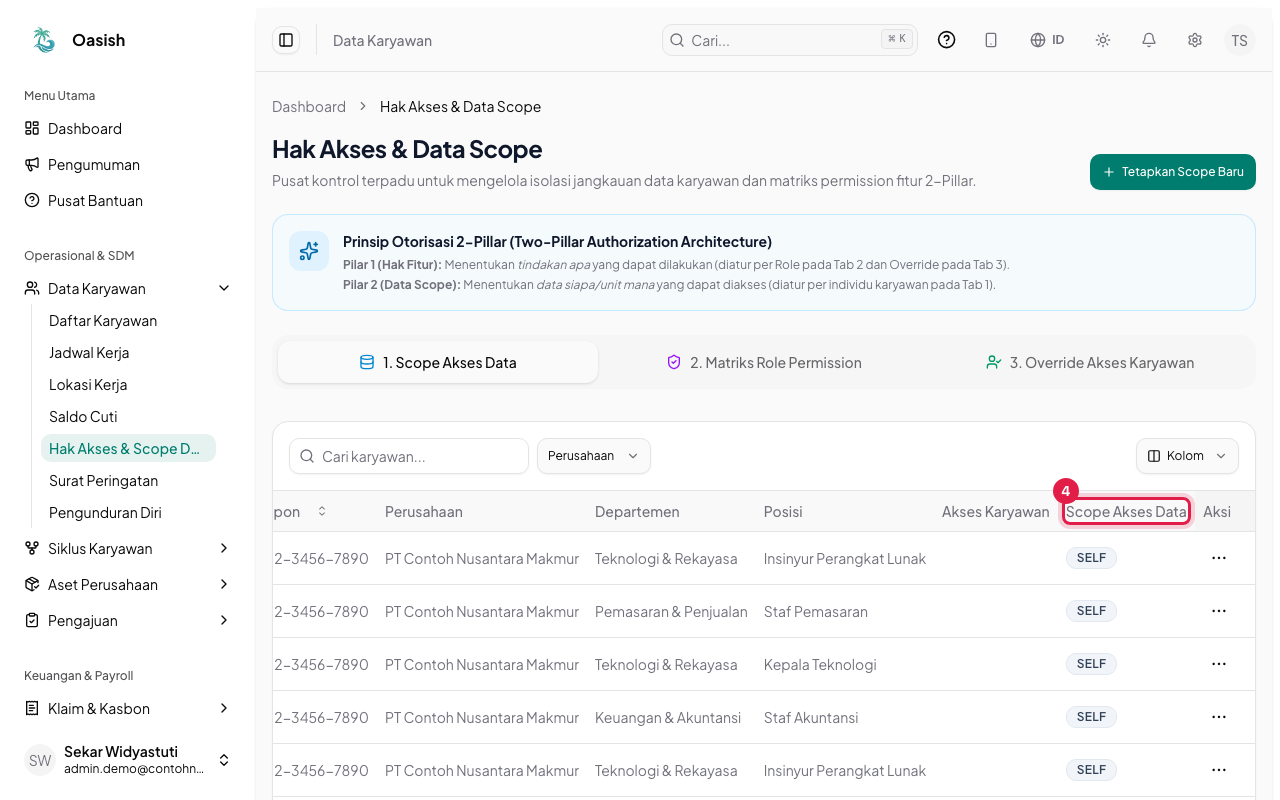The height and width of the screenshot is (800, 1280).
Task: Click the Perusahaan column header
Action: pos(424,511)
